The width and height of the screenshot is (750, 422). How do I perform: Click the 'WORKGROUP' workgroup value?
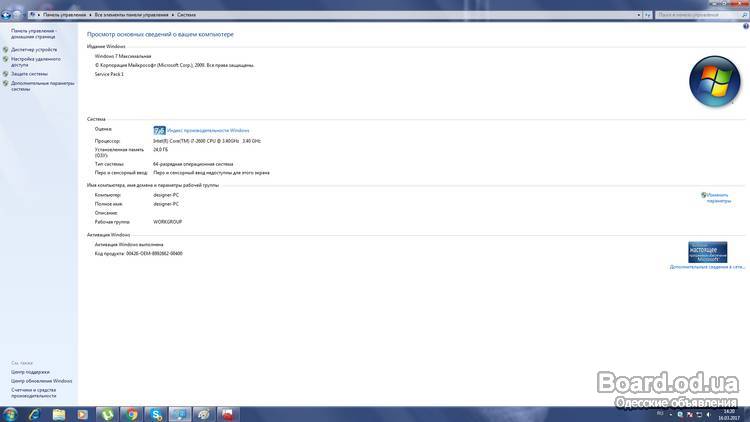167,222
